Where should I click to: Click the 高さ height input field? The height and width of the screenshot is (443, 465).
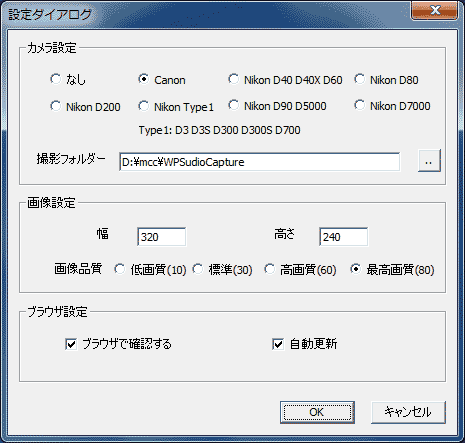click(343, 237)
